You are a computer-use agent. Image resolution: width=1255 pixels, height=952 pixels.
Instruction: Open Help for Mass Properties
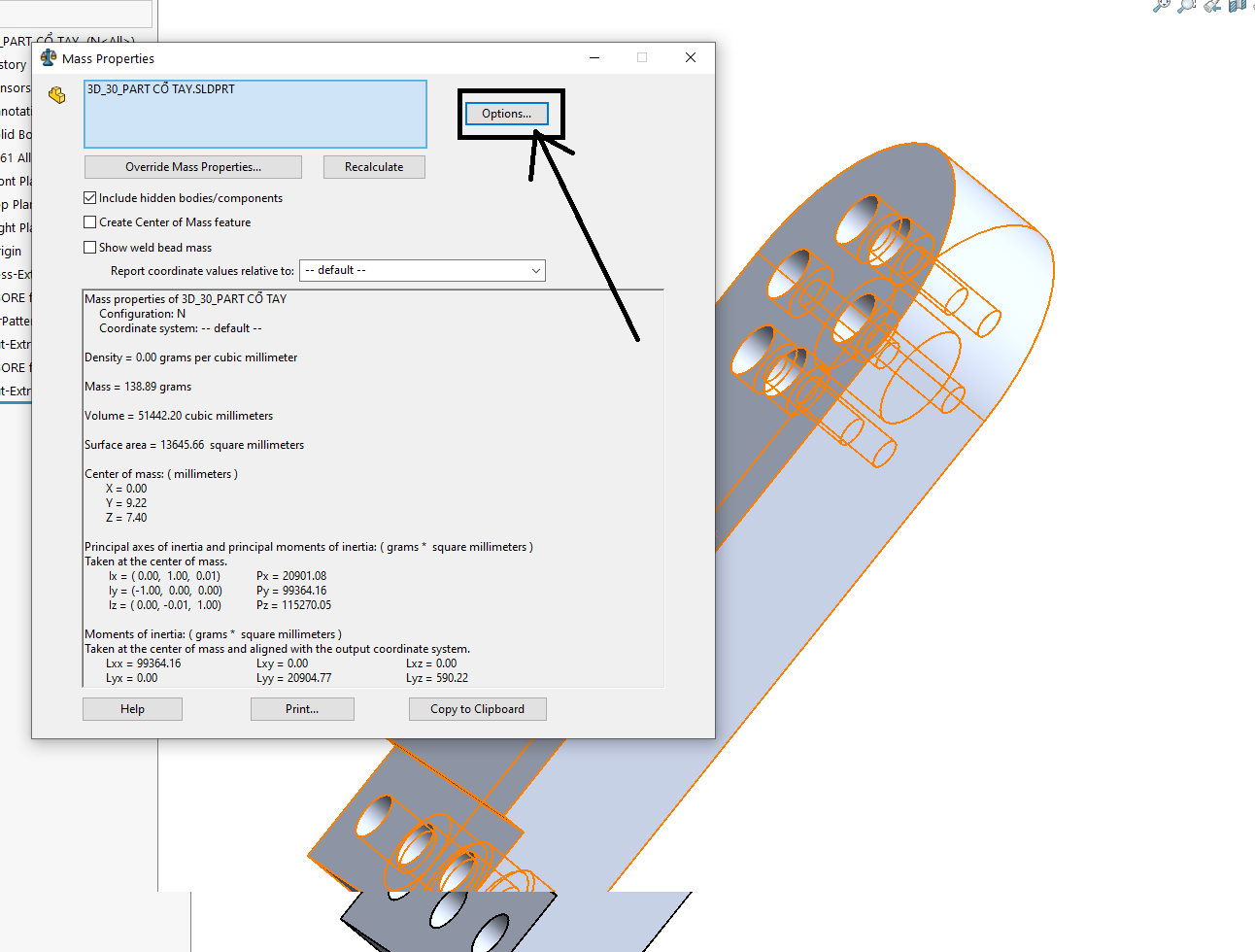(132, 709)
